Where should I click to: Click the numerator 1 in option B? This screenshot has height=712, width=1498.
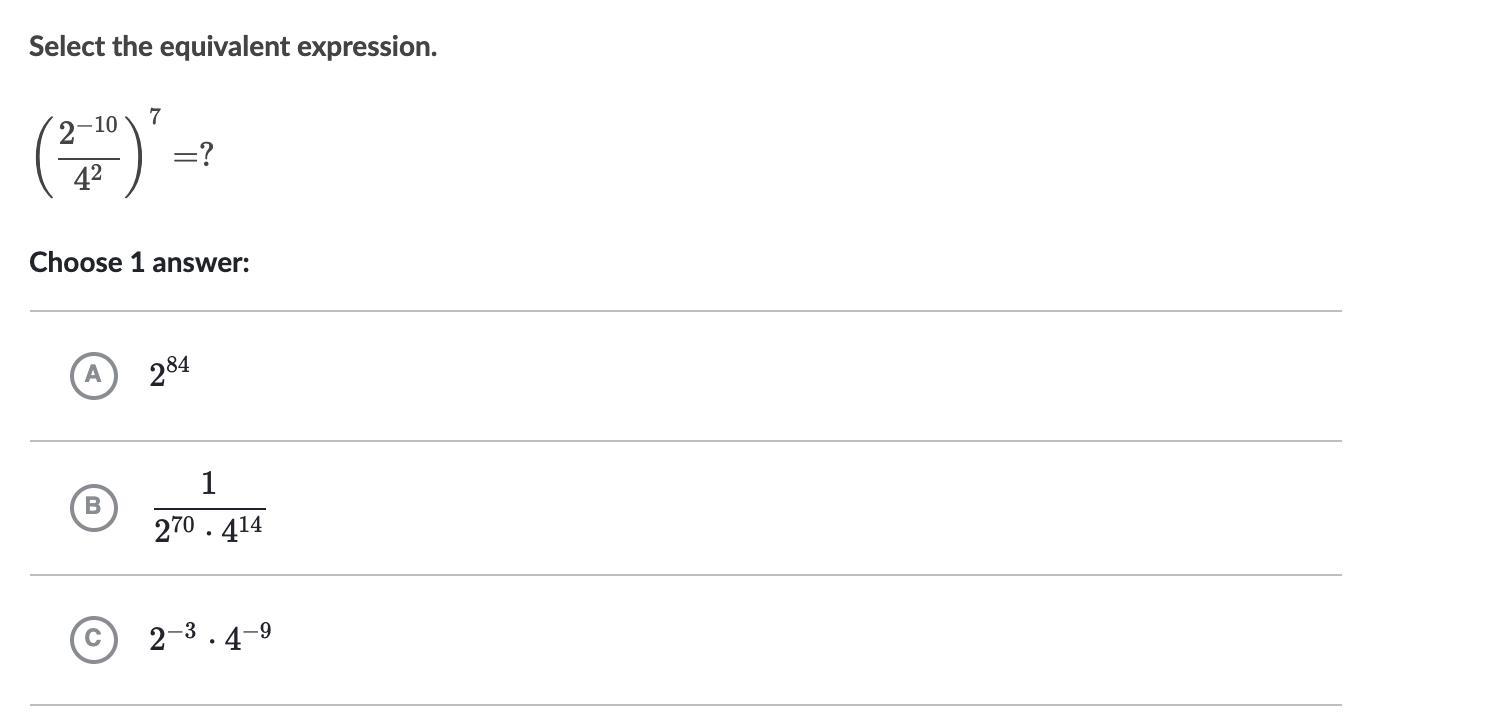tap(208, 484)
